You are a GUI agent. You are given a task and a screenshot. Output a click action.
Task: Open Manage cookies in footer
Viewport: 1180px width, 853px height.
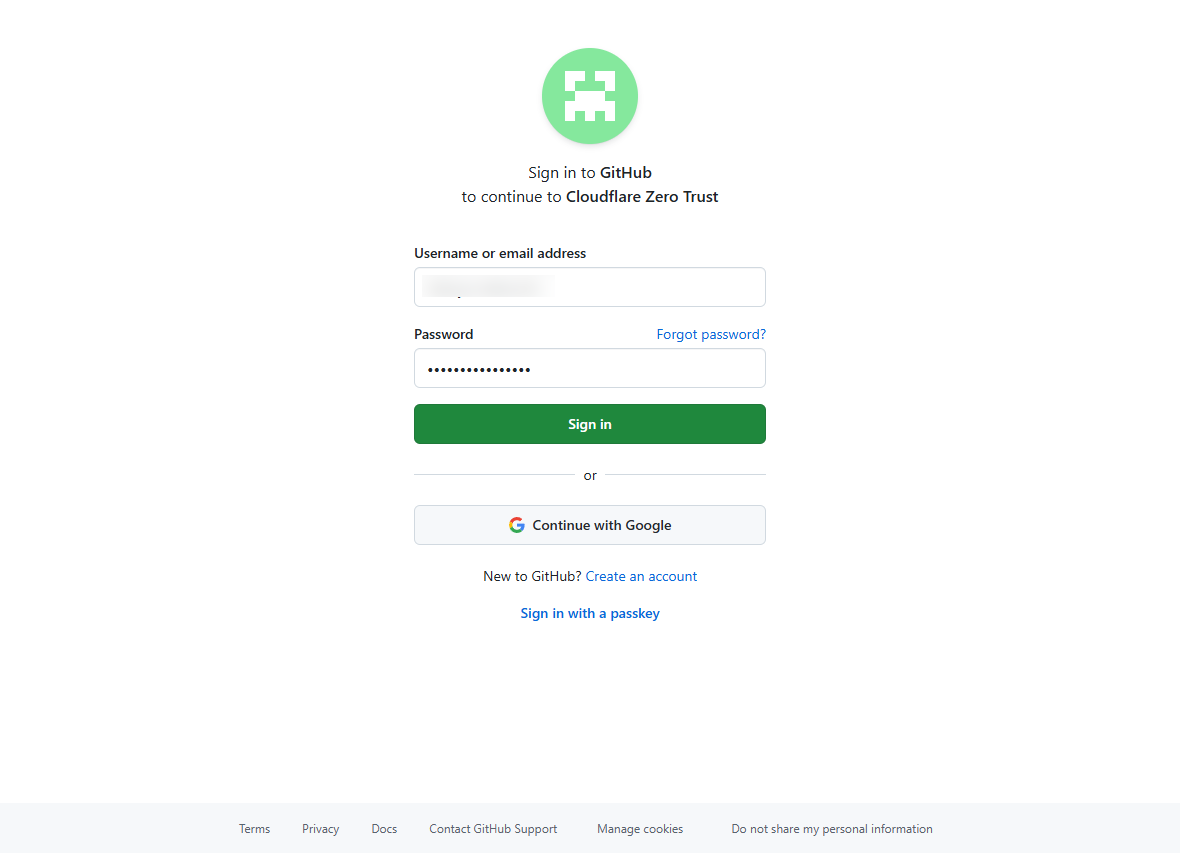point(640,829)
